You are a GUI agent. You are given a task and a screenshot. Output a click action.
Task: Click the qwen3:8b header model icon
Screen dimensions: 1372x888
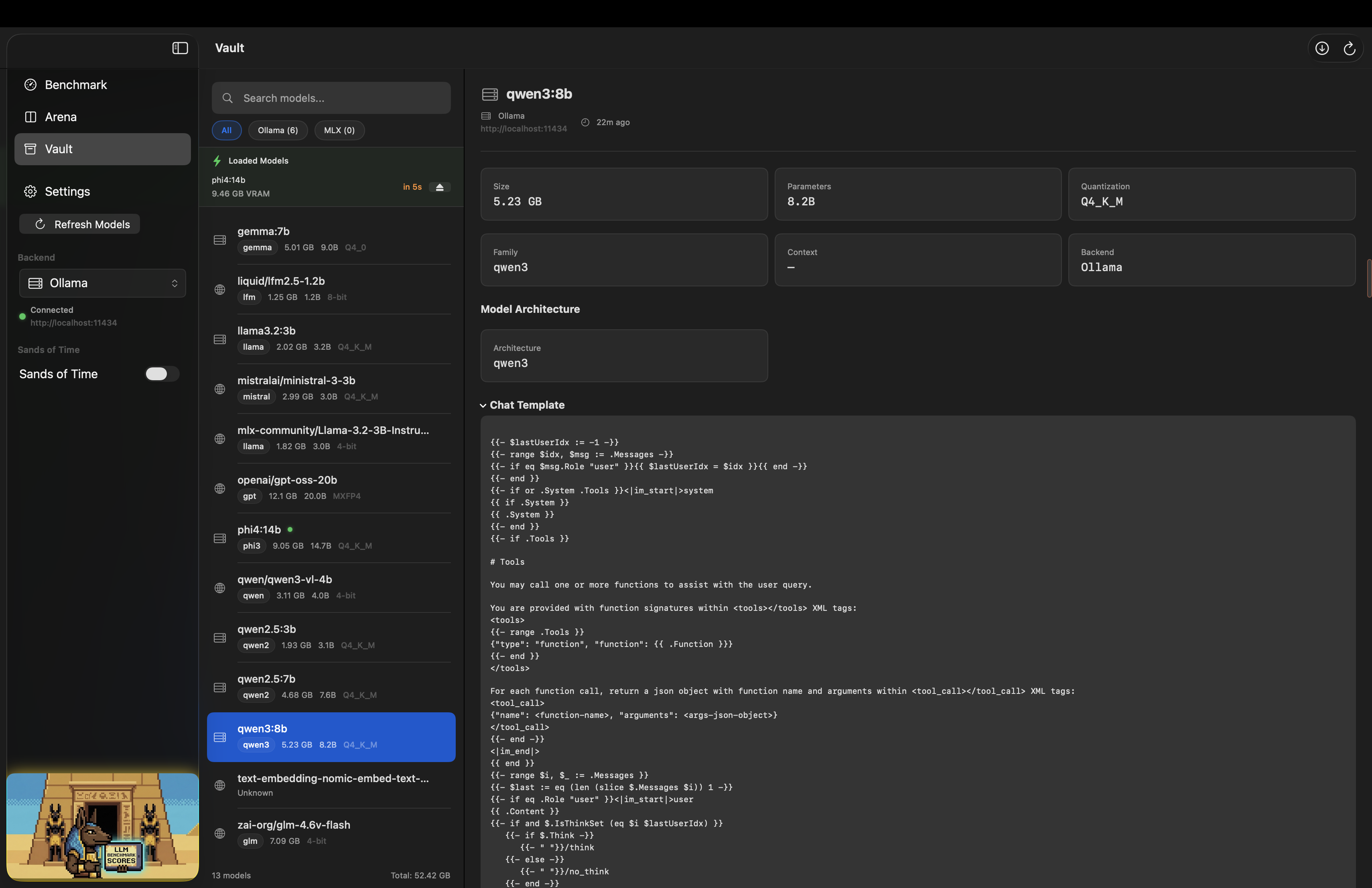click(x=490, y=94)
